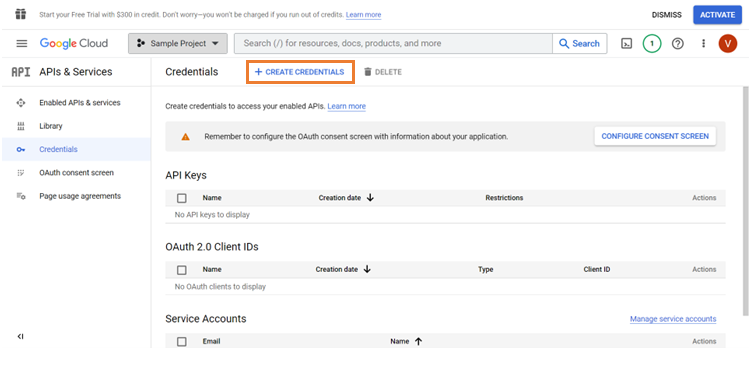Click the free trial gift icon

pos(20,14)
